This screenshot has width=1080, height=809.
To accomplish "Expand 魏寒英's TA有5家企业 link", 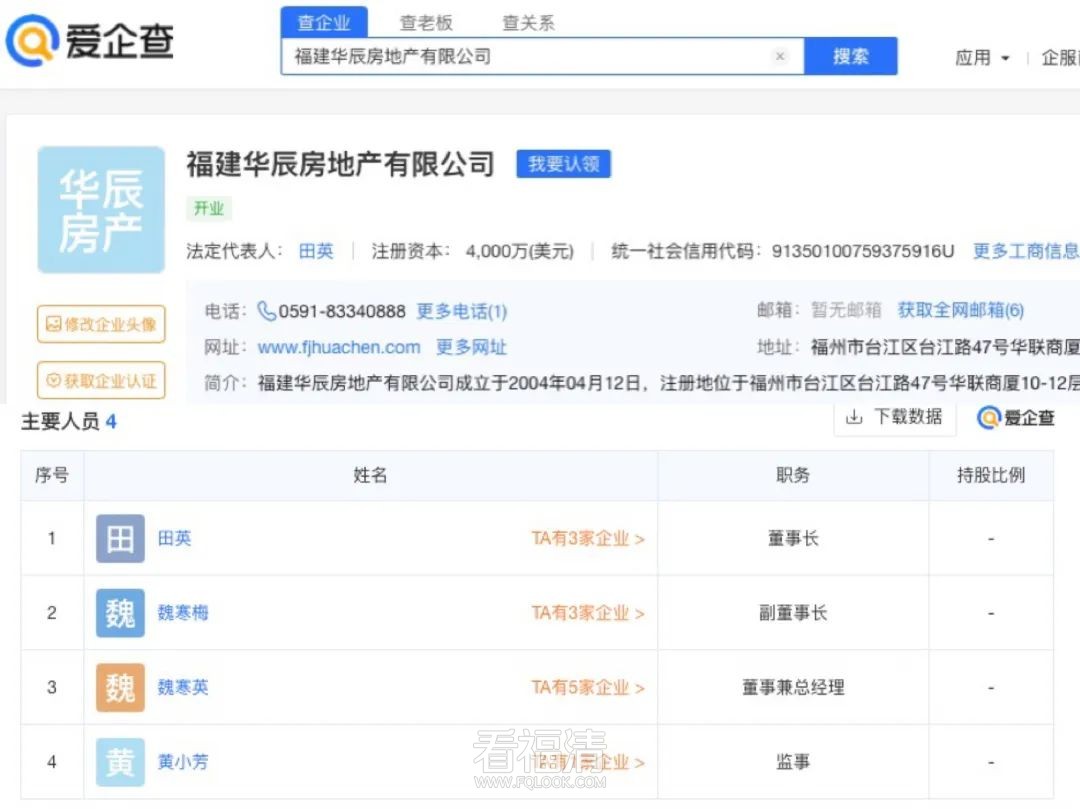I will [x=587, y=688].
